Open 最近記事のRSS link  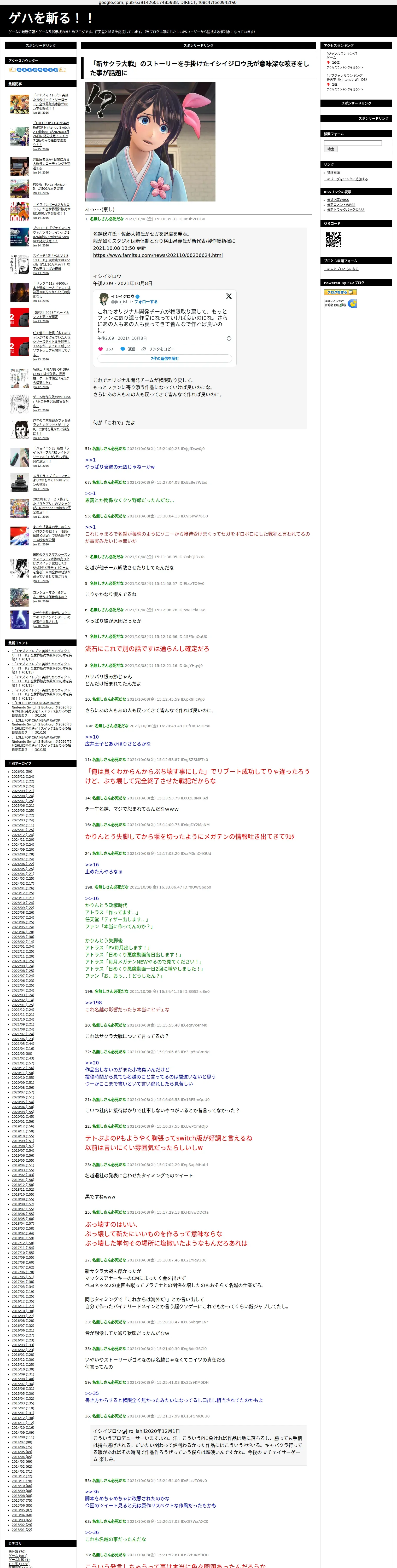point(338,200)
